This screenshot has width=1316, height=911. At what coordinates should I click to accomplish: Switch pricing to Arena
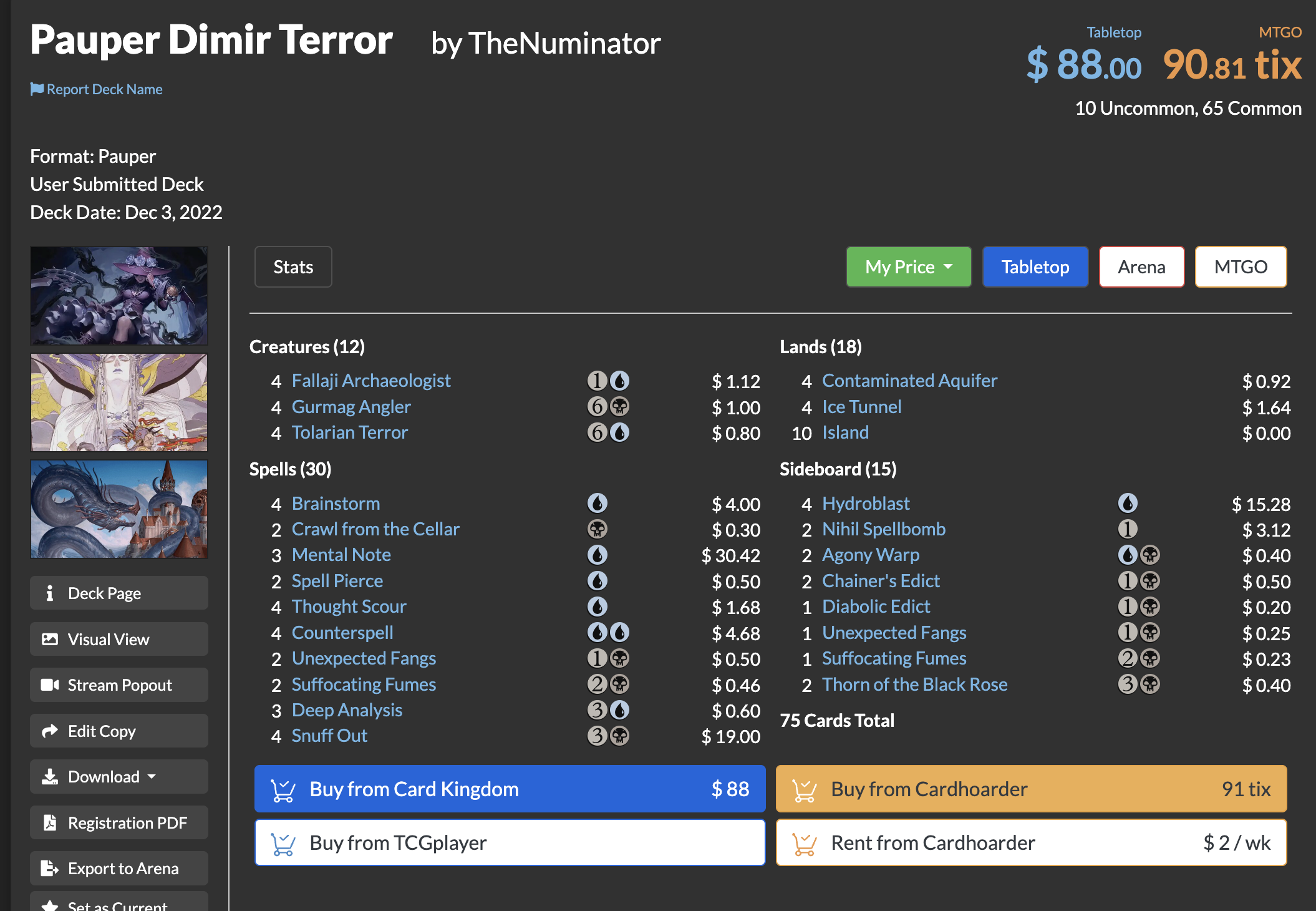pos(1141,267)
